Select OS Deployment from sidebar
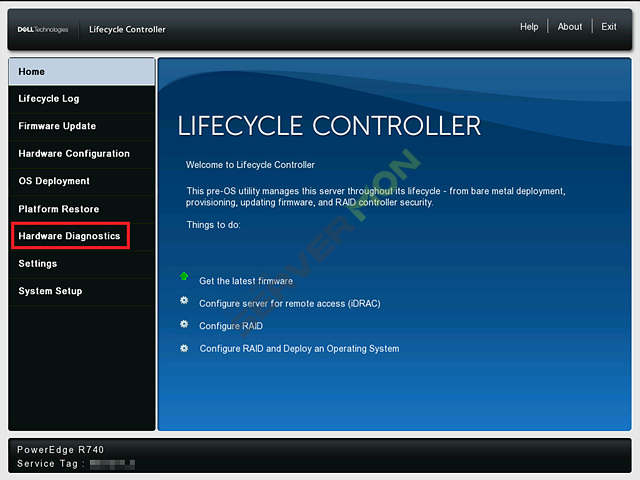 pyautogui.click(x=82, y=181)
